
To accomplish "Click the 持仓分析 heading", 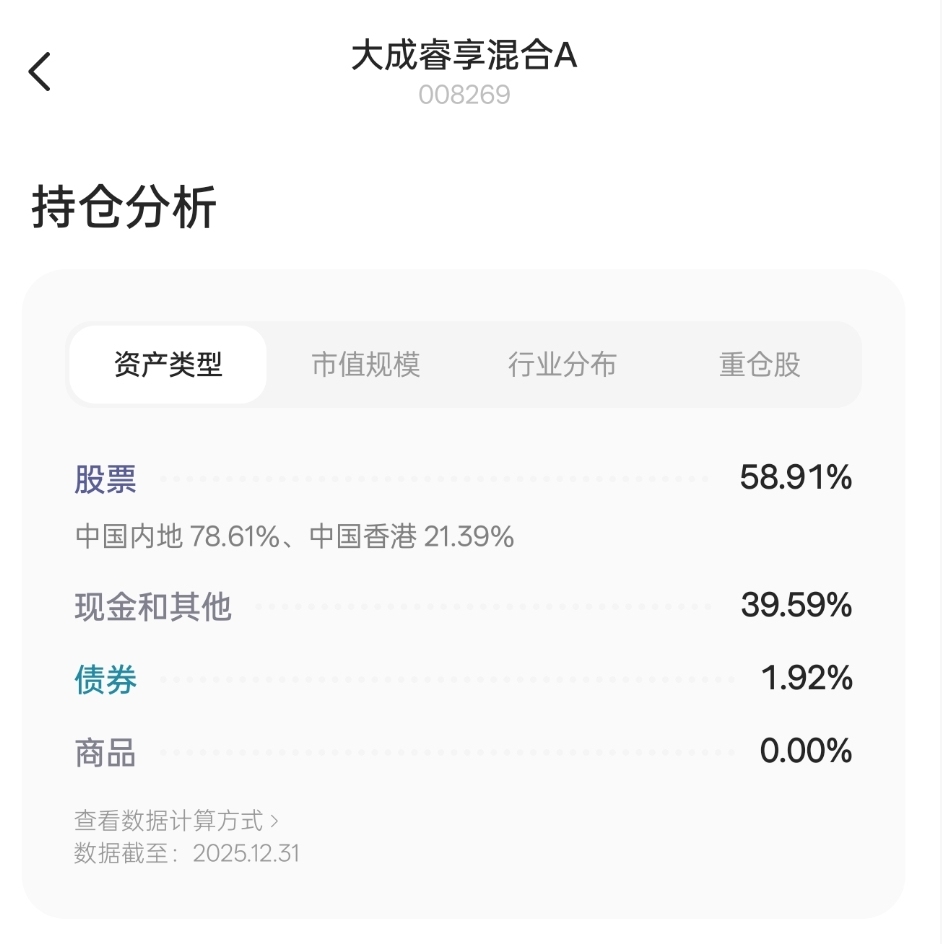I will pos(124,209).
